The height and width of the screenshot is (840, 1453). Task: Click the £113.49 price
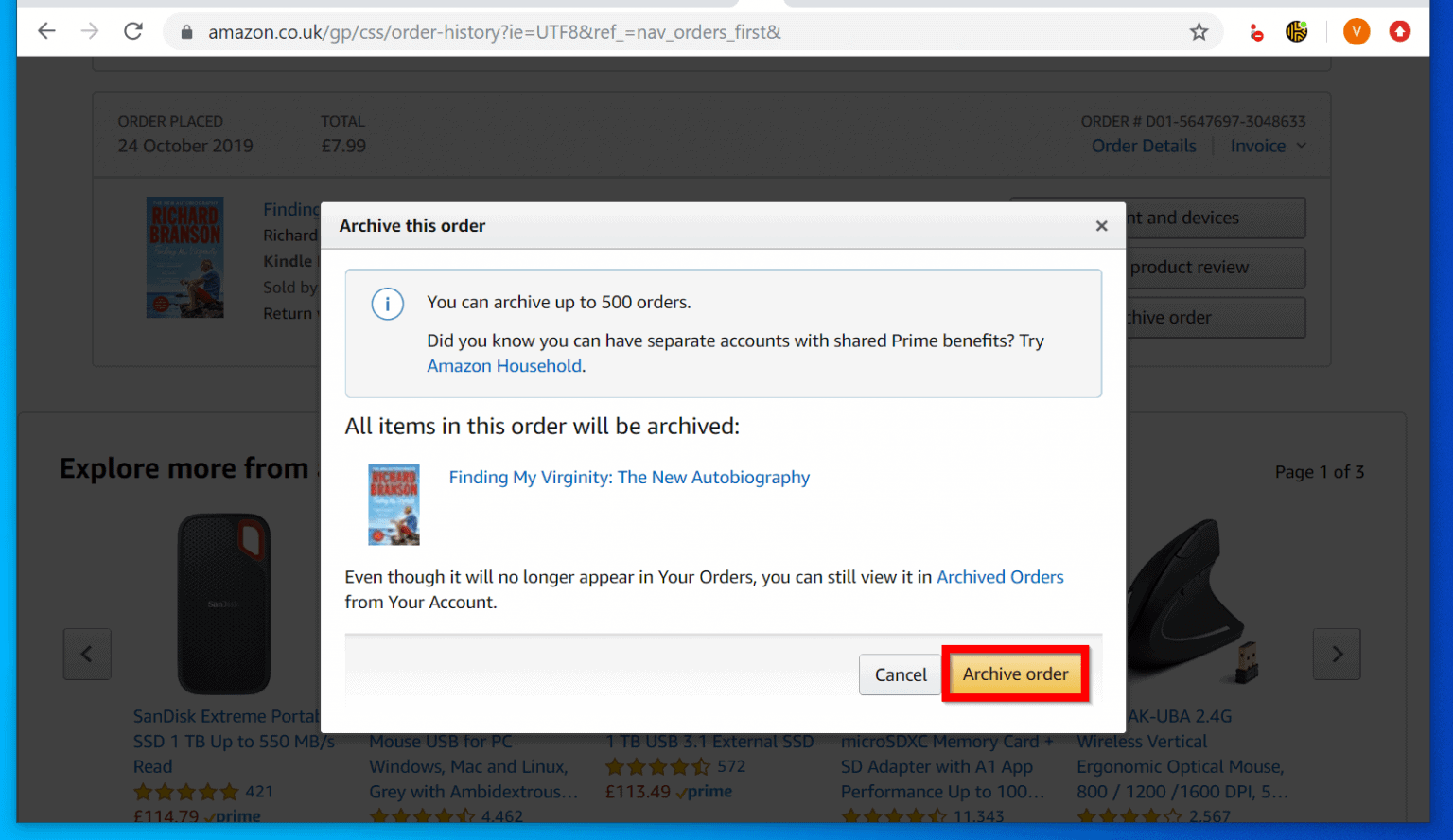tap(639, 792)
